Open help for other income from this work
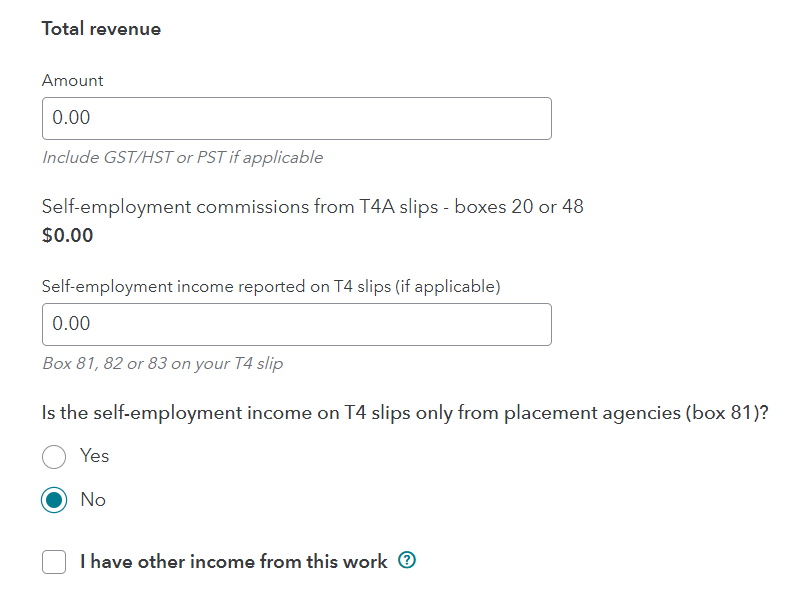Screen dimensions: 805x614 [x=407, y=560]
